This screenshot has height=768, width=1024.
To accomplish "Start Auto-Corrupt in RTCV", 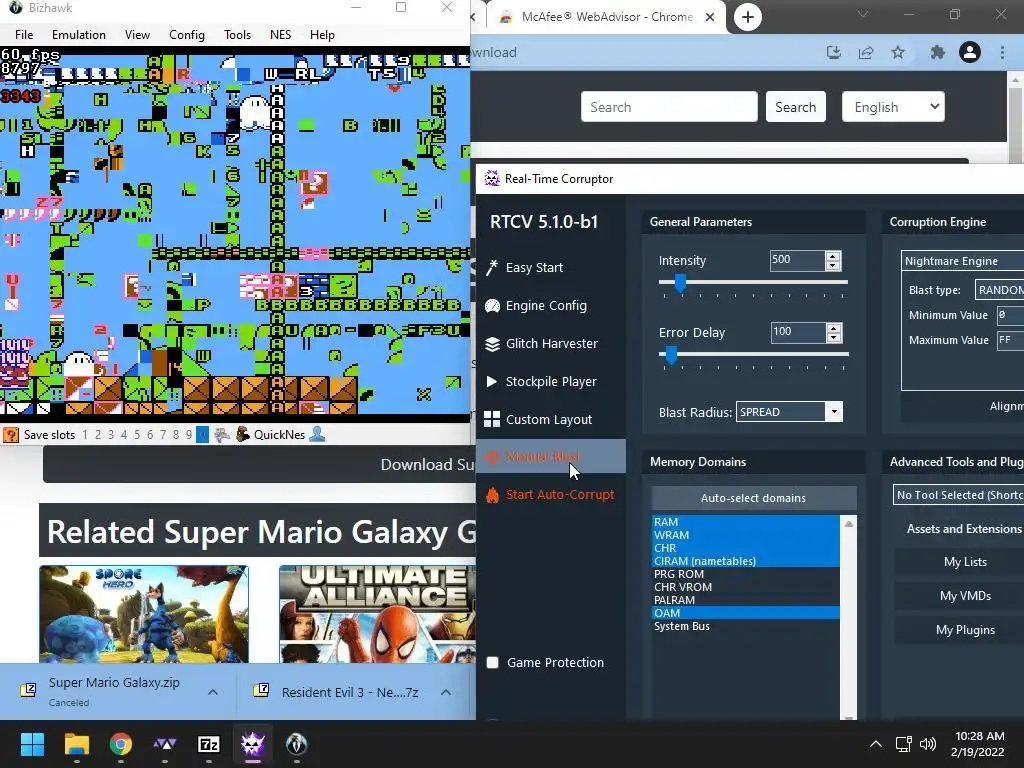I will coord(550,494).
